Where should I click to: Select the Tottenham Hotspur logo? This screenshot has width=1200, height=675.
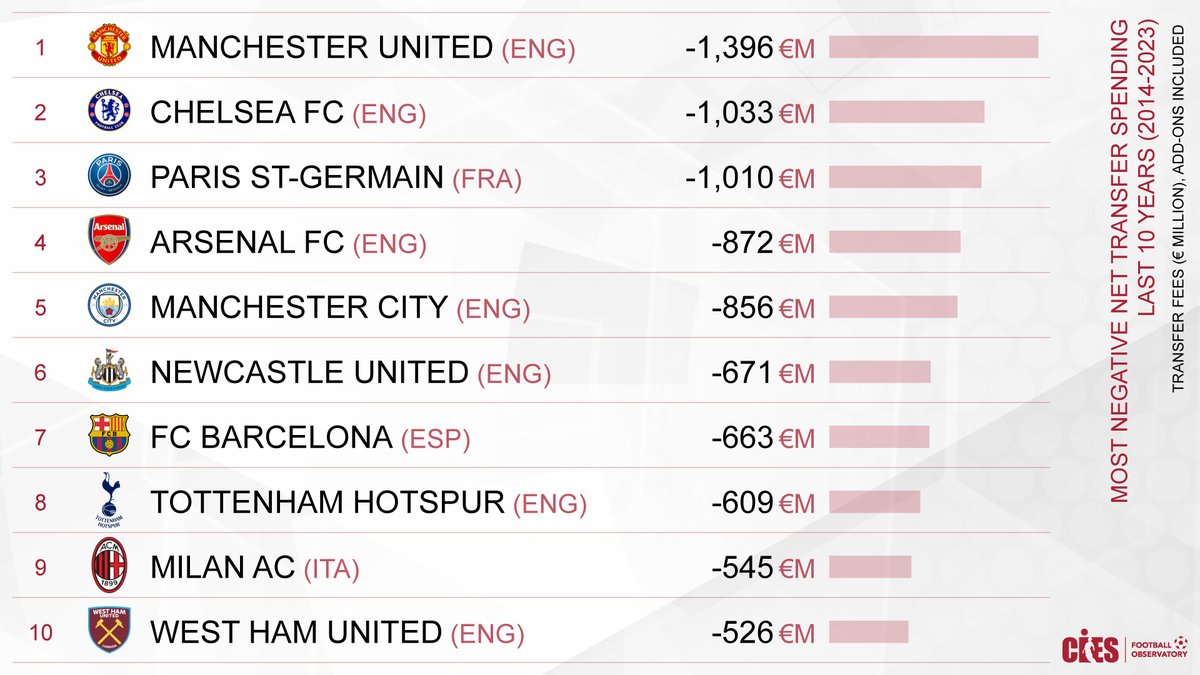pyautogui.click(x=108, y=498)
